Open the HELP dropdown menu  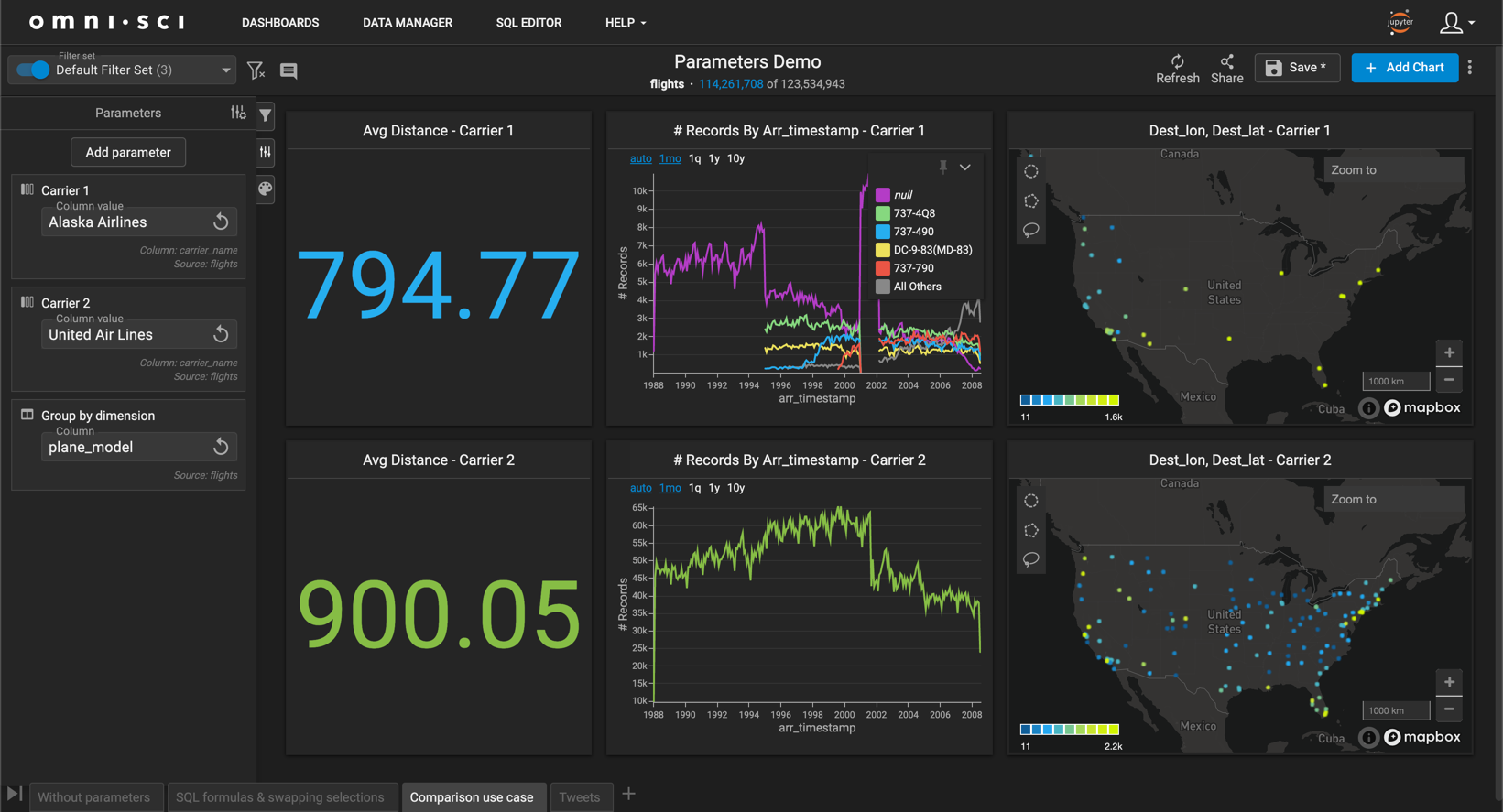(x=626, y=23)
